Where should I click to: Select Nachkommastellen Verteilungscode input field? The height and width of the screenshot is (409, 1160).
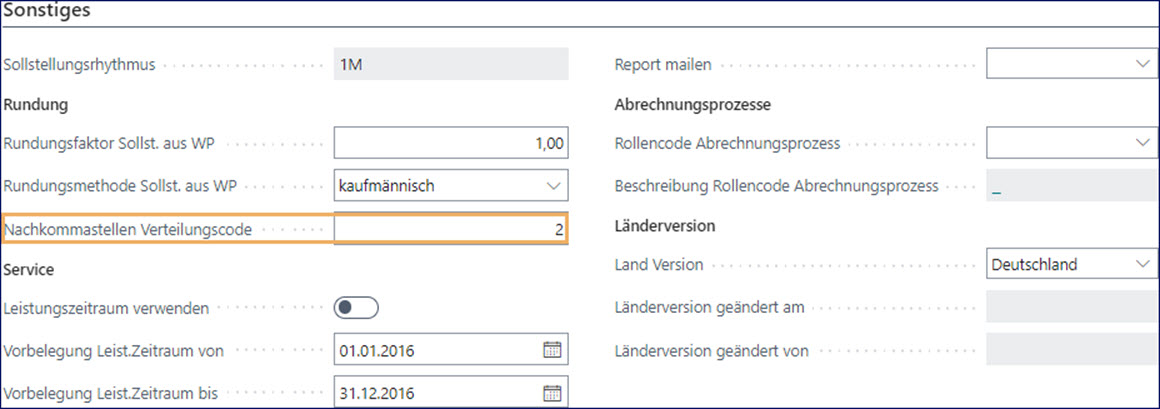tap(450, 230)
